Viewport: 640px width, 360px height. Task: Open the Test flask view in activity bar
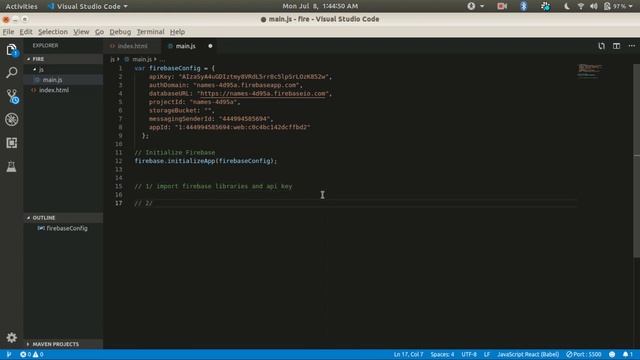point(11,167)
